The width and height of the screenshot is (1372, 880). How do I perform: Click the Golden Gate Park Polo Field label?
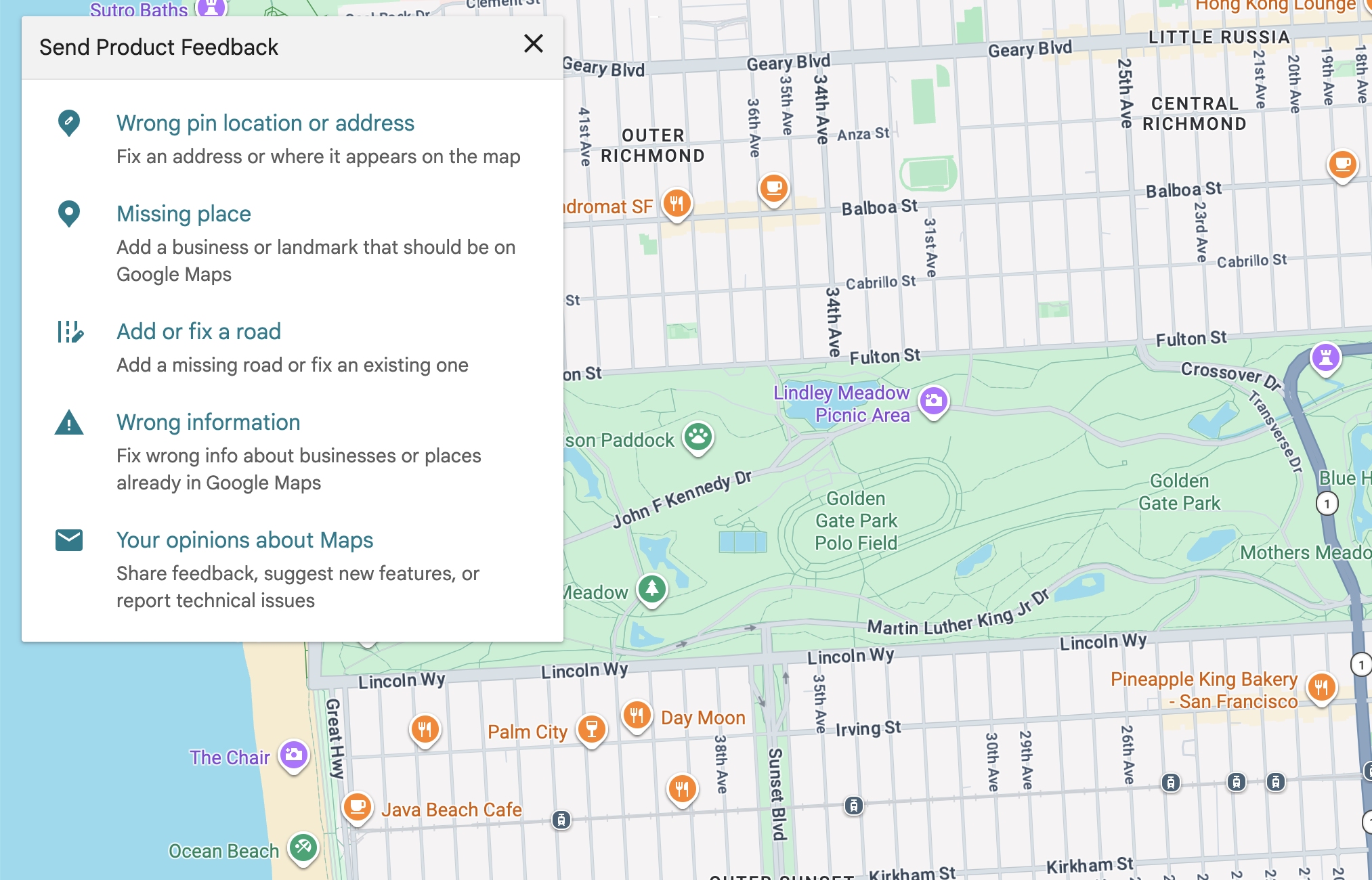click(x=856, y=521)
